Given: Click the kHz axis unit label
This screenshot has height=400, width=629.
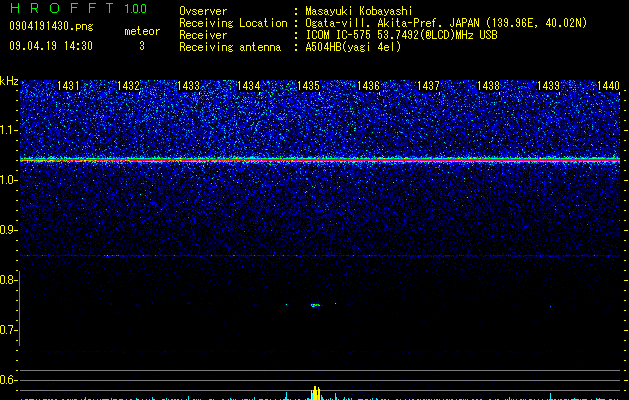Looking at the screenshot, I should point(9,81).
